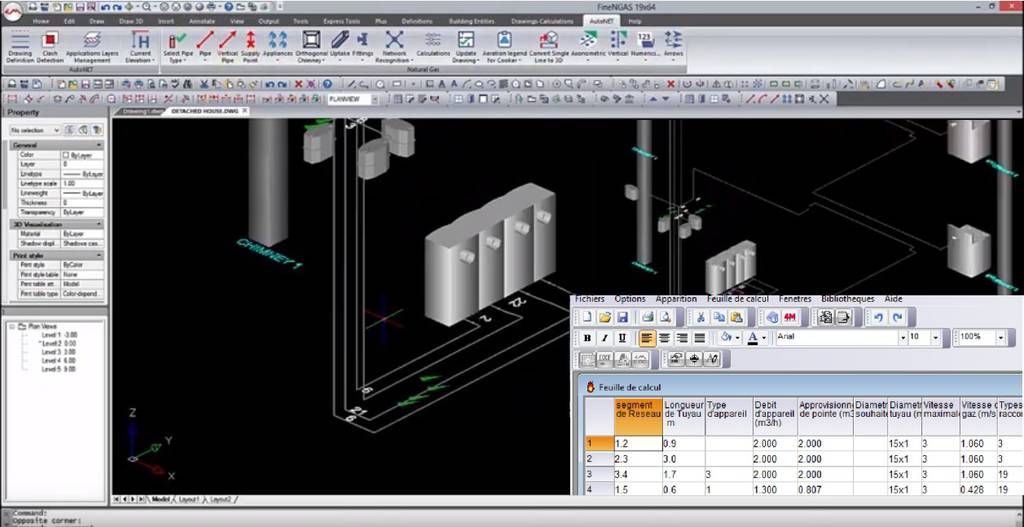Image resolution: width=1024 pixels, height=527 pixels.
Task: Click the 4M icon in calculation toolbar
Action: (790, 317)
